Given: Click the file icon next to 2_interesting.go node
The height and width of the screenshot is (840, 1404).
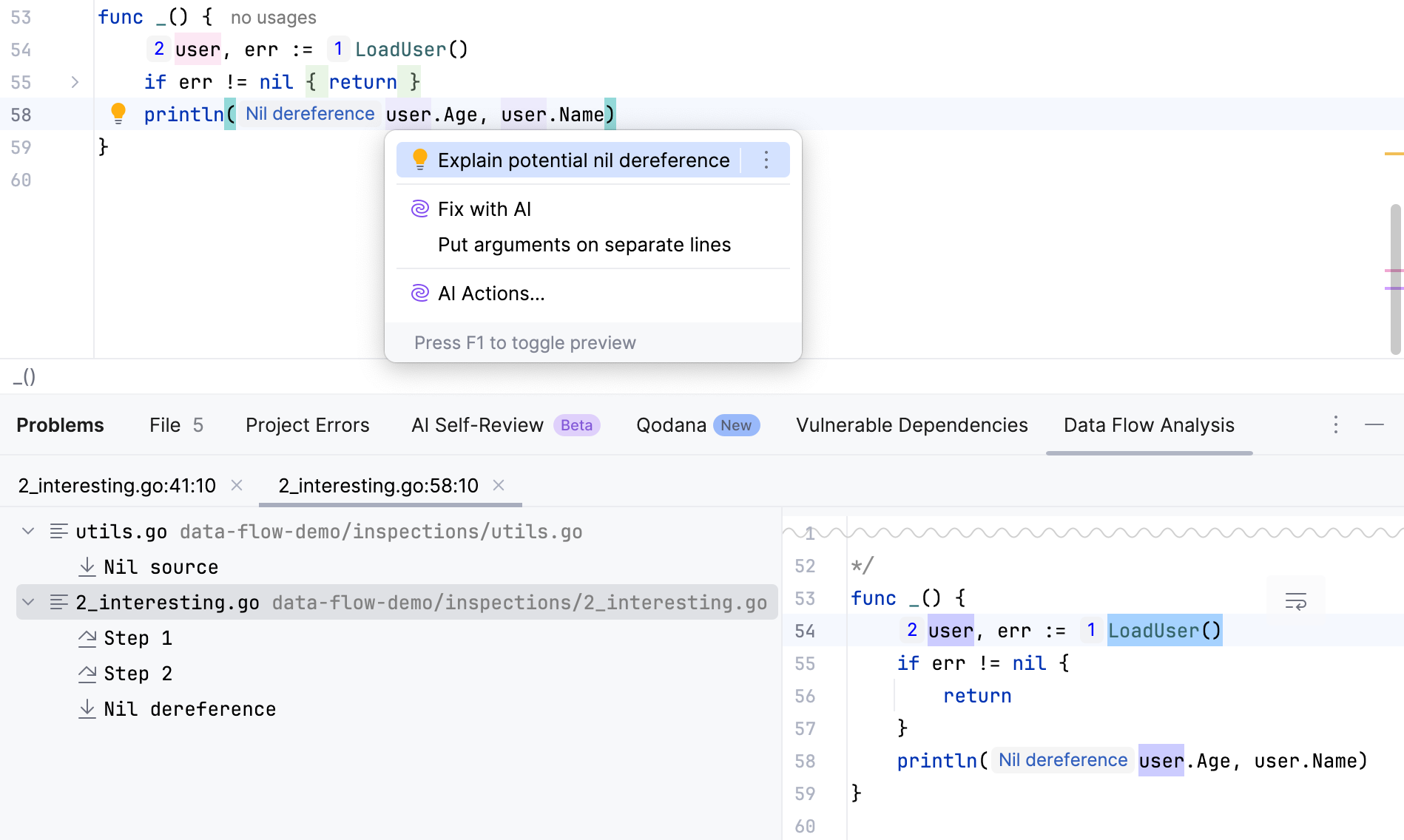Looking at the screenshot, I should tap(58, 601).
